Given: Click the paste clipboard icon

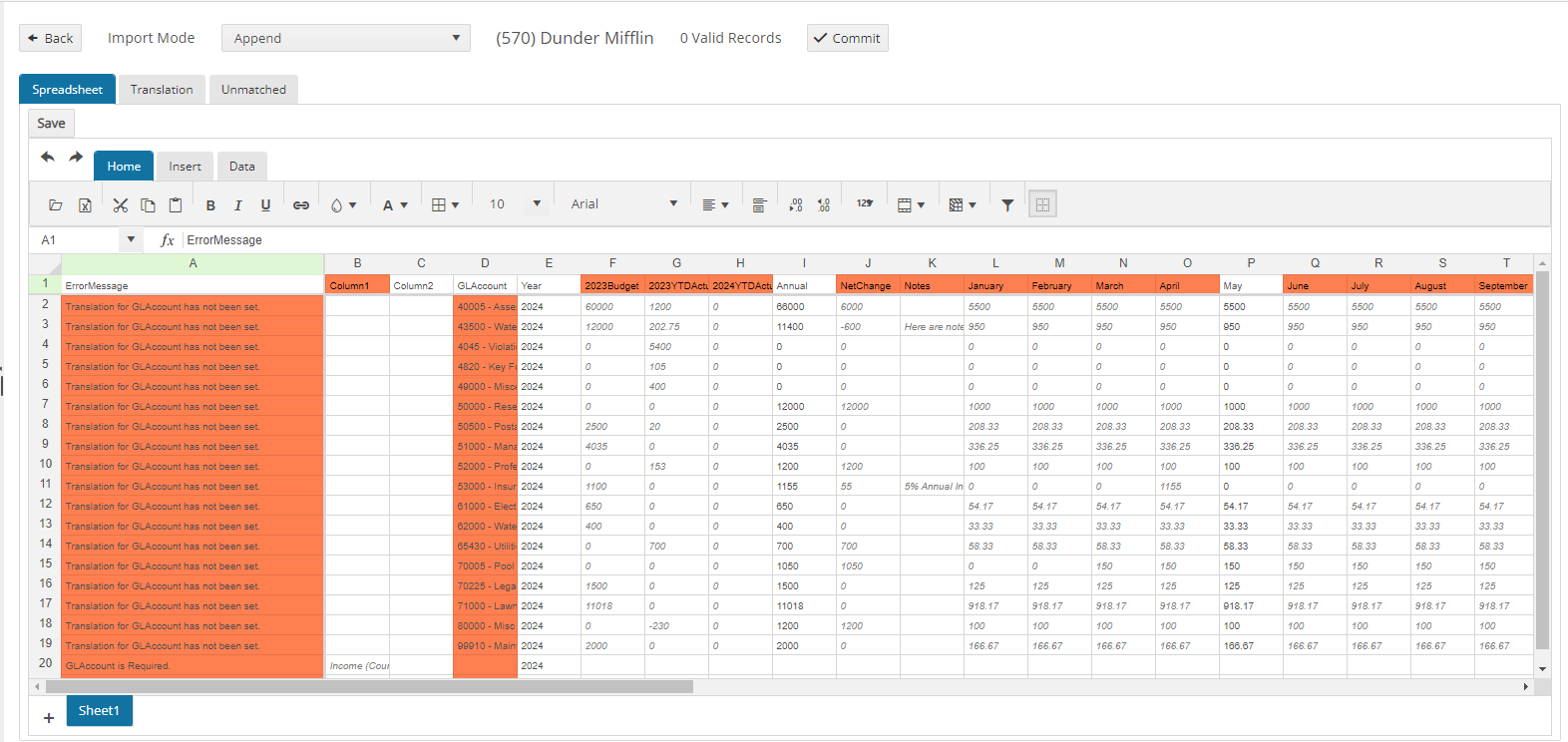Looking at the screenshot, I should pos(176,204).
